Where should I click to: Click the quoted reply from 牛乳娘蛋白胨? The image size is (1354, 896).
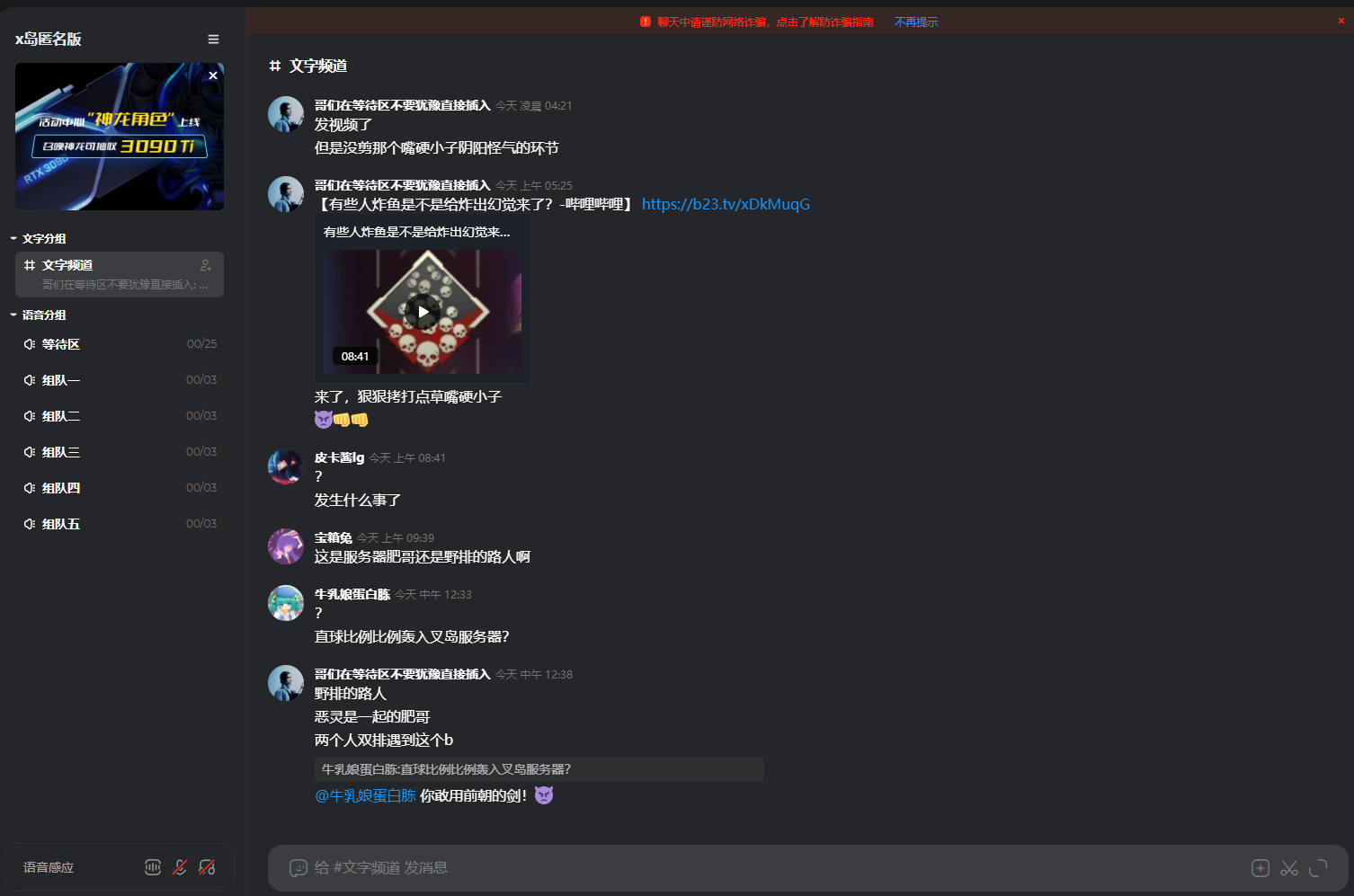pyautogui.click(x=539, y=769)
